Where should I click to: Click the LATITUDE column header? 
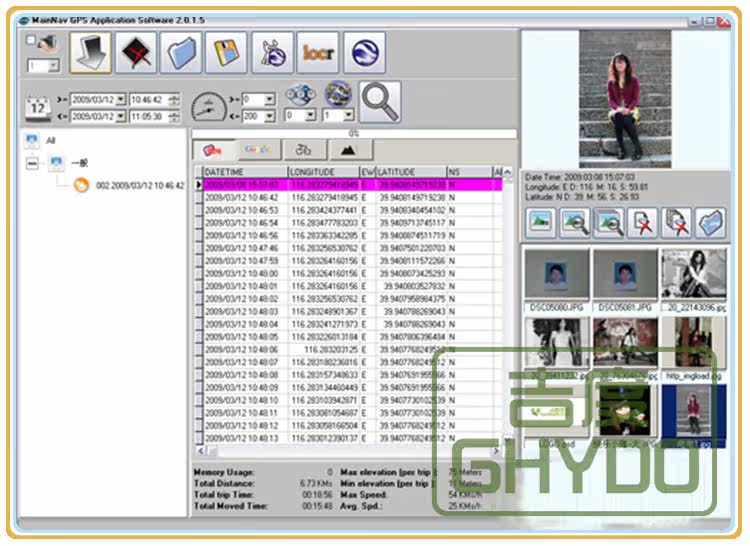pyautogui.click(x=411, y=172)
